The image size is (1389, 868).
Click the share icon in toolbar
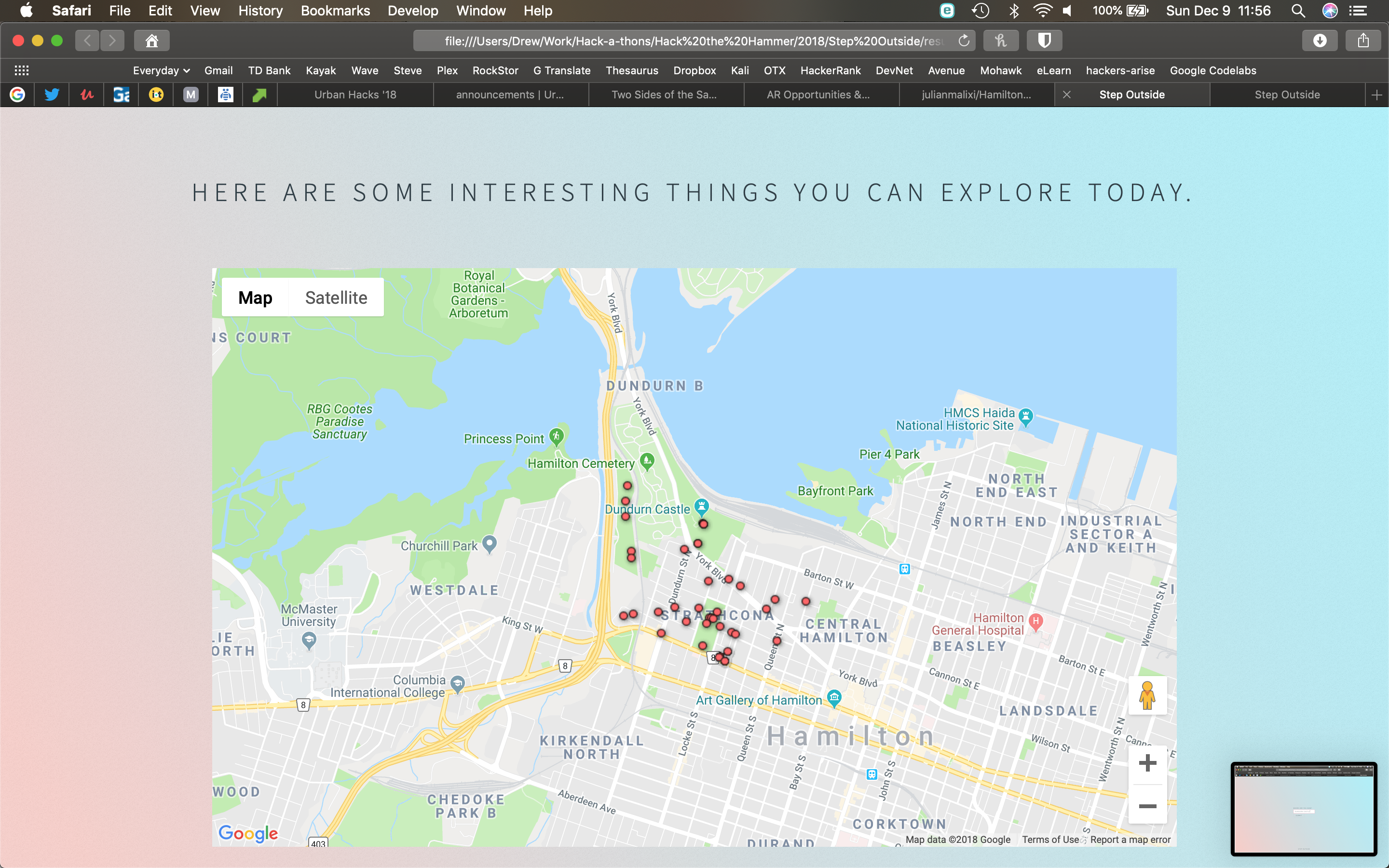point(1363,41)
